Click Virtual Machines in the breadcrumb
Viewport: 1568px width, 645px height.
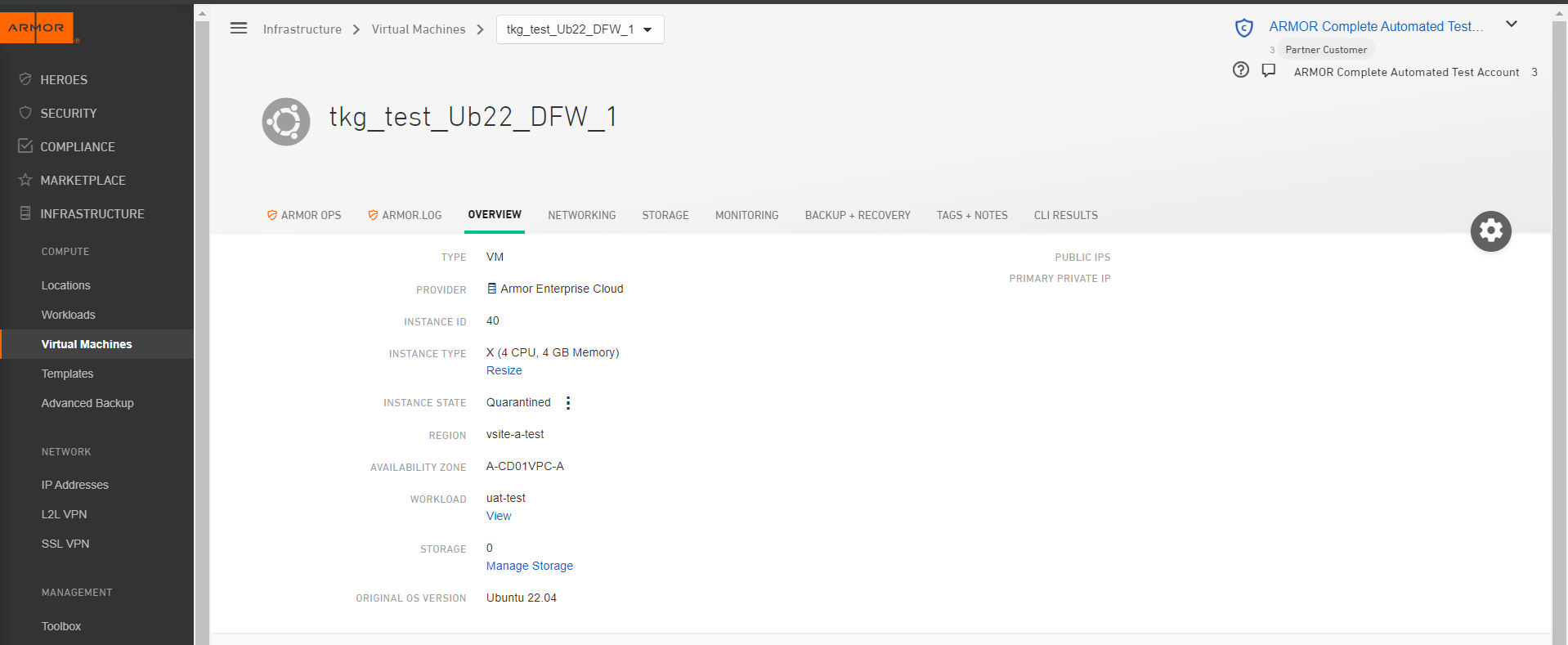[x=418, y=29]
